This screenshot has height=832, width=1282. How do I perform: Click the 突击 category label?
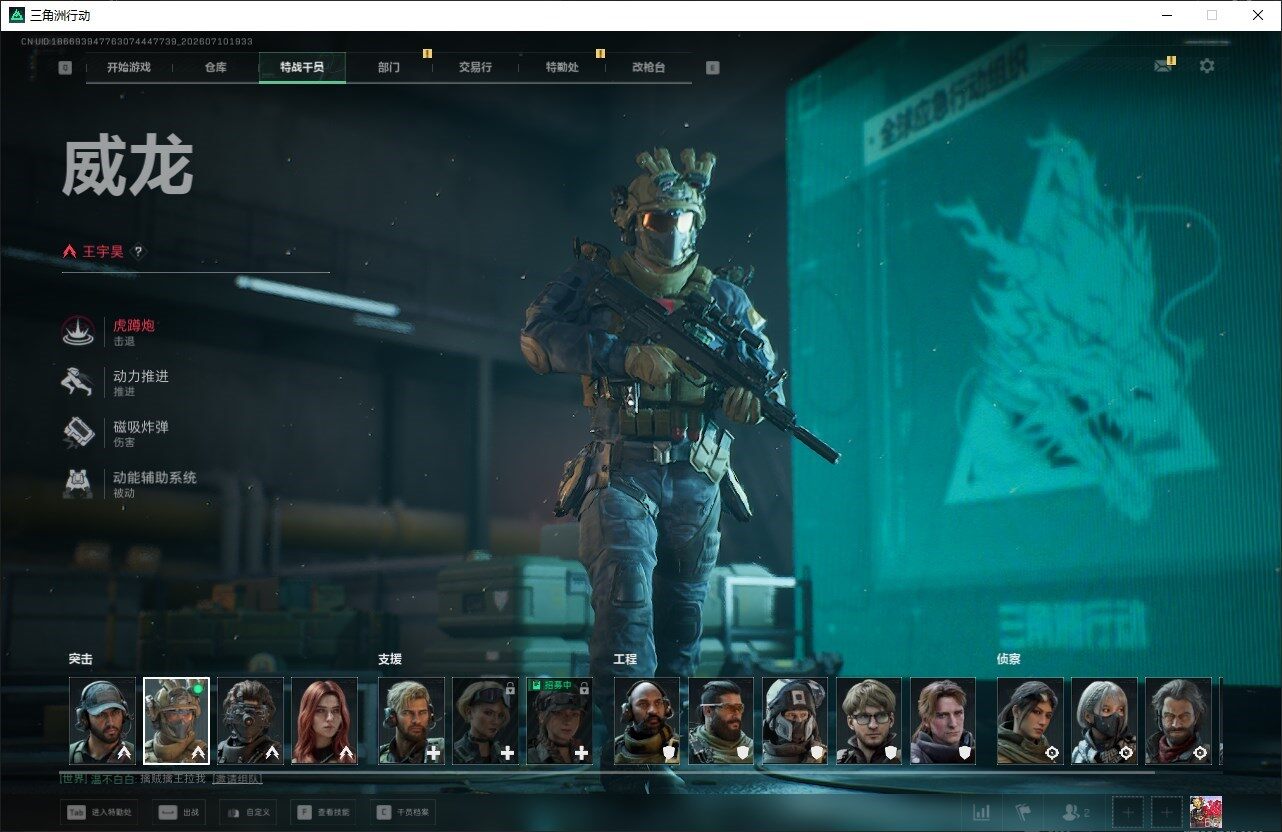point(81,660)
